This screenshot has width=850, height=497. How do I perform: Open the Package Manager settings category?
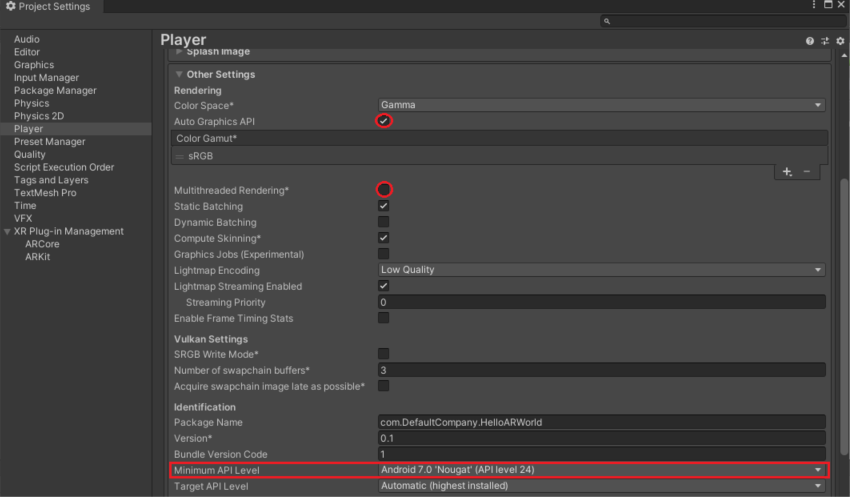tap(55, 91)
